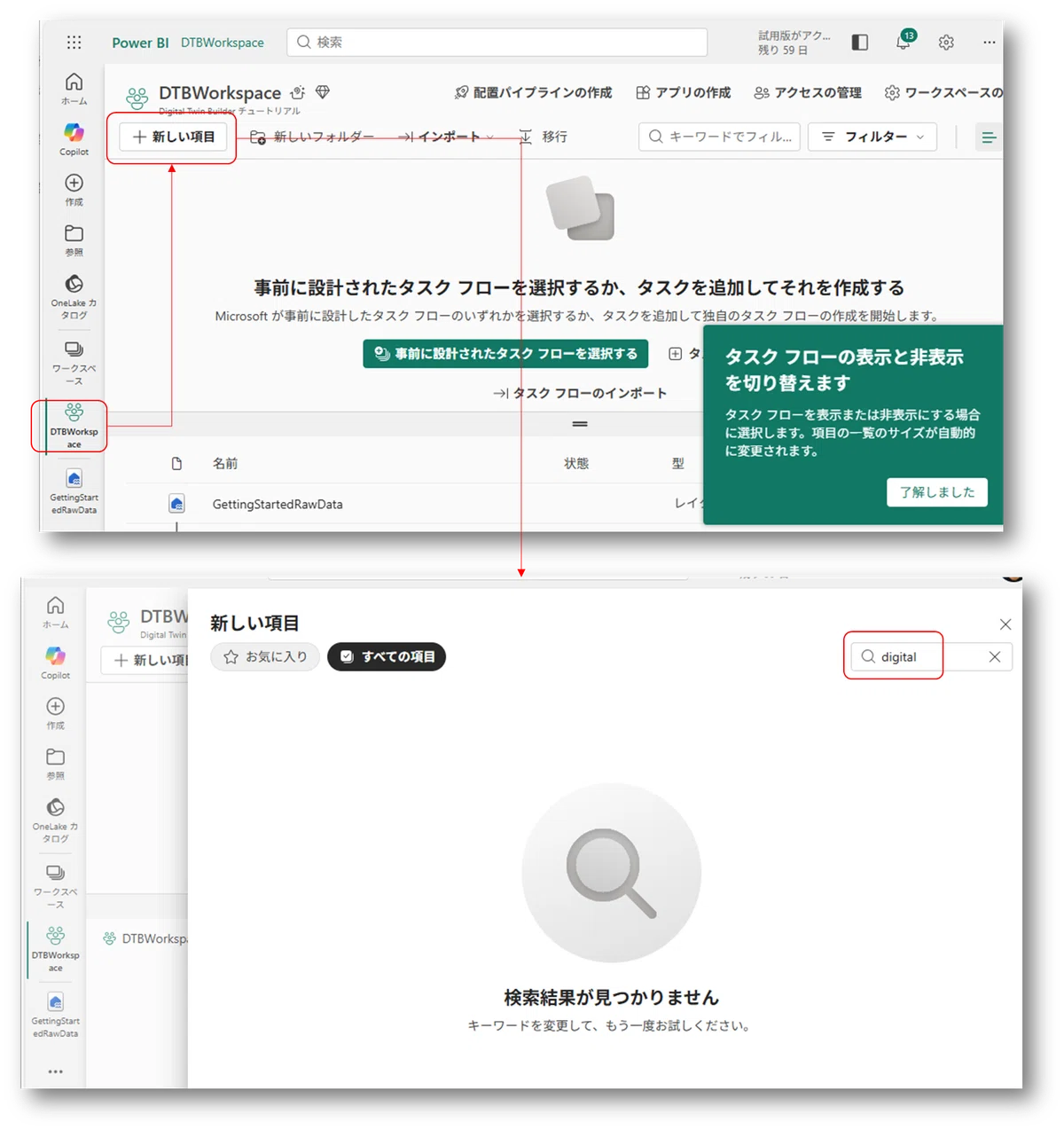
Task: Click Create (作成) icon in top sidebar
Action: 74,189
